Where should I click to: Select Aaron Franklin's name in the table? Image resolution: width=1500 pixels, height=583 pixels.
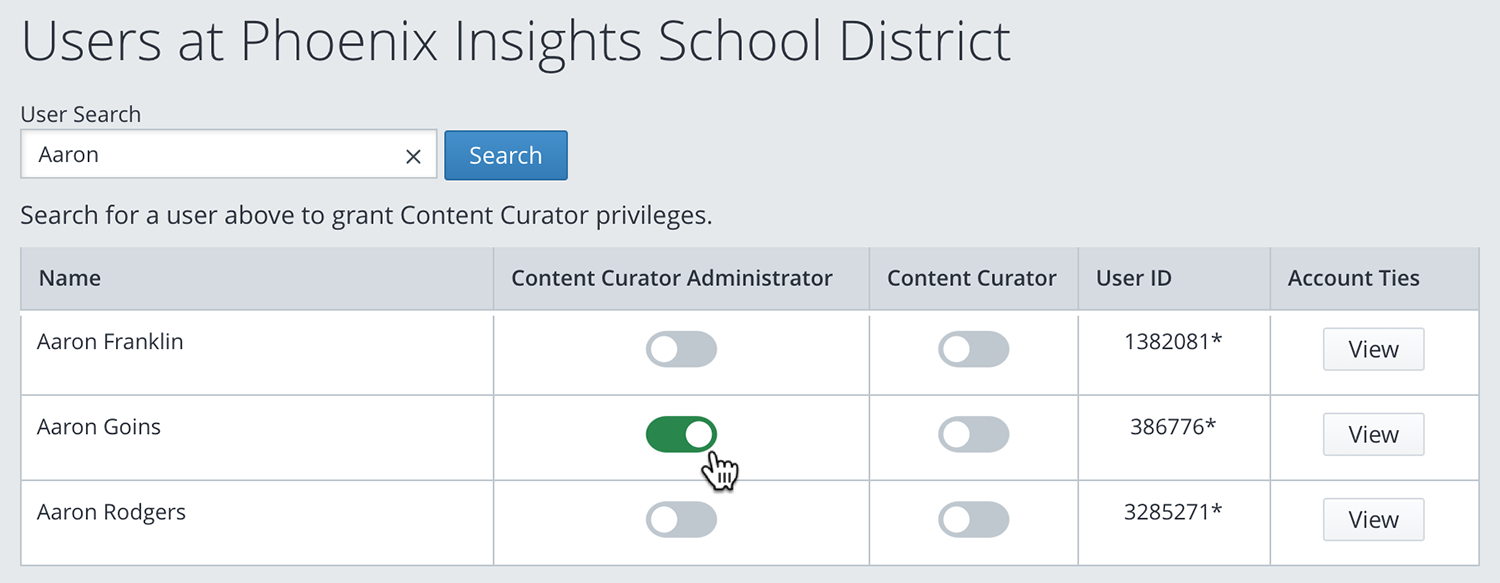tap(110, 341)
